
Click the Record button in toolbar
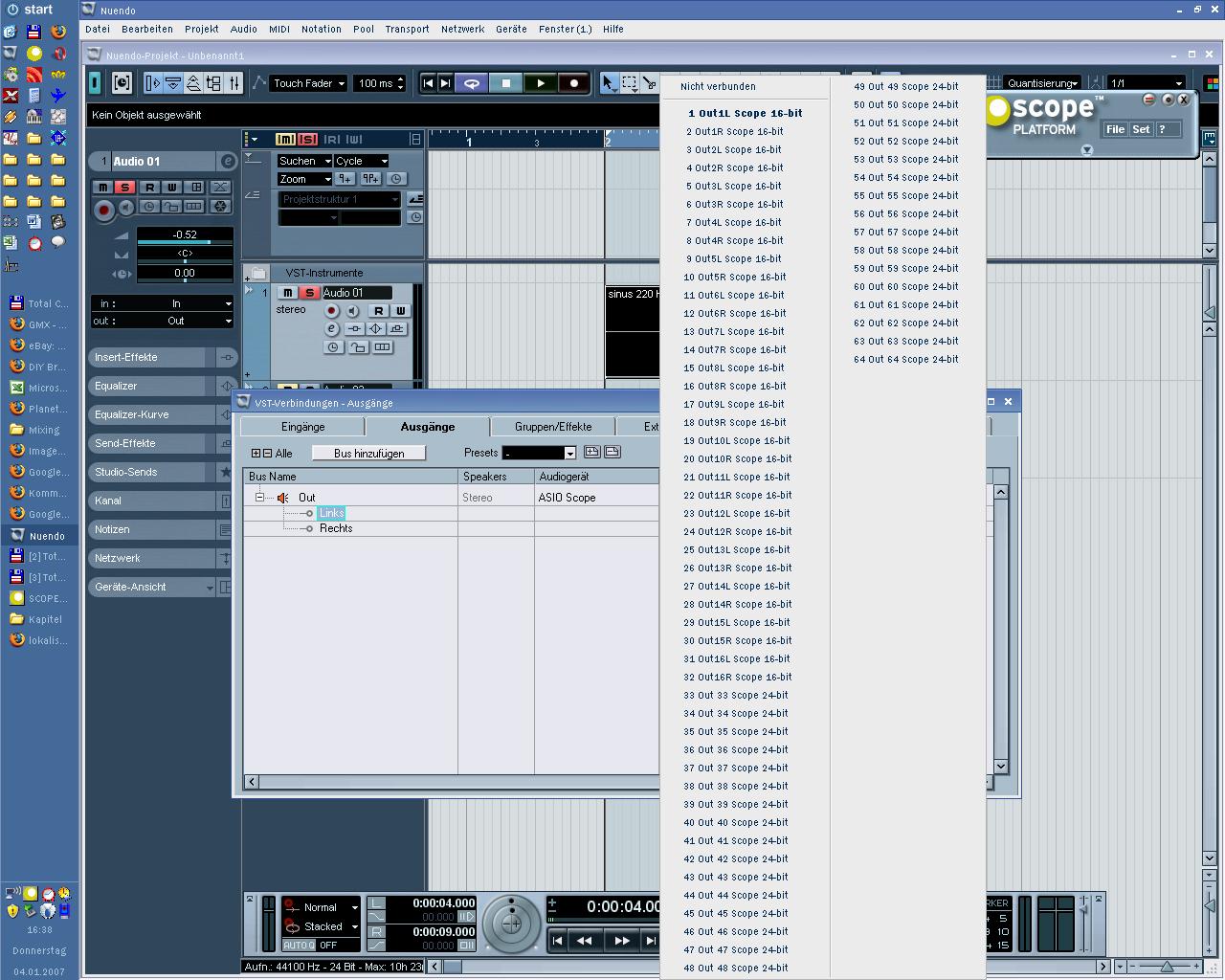574,83
